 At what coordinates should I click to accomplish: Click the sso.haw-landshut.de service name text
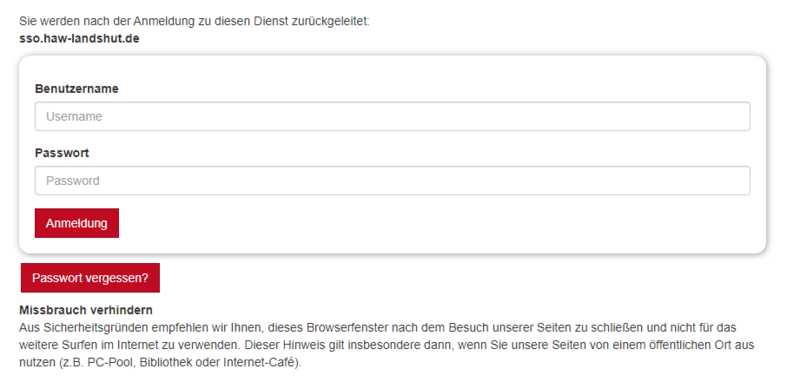point(79,38)
